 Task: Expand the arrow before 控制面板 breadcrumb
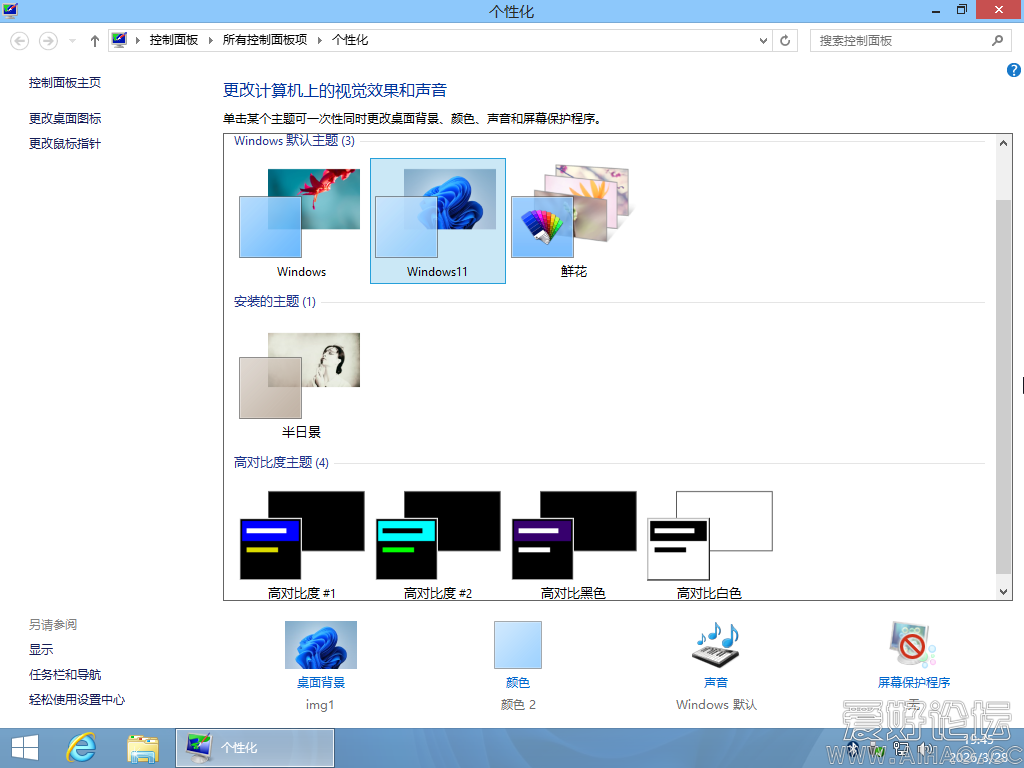(x=138, y=40)
